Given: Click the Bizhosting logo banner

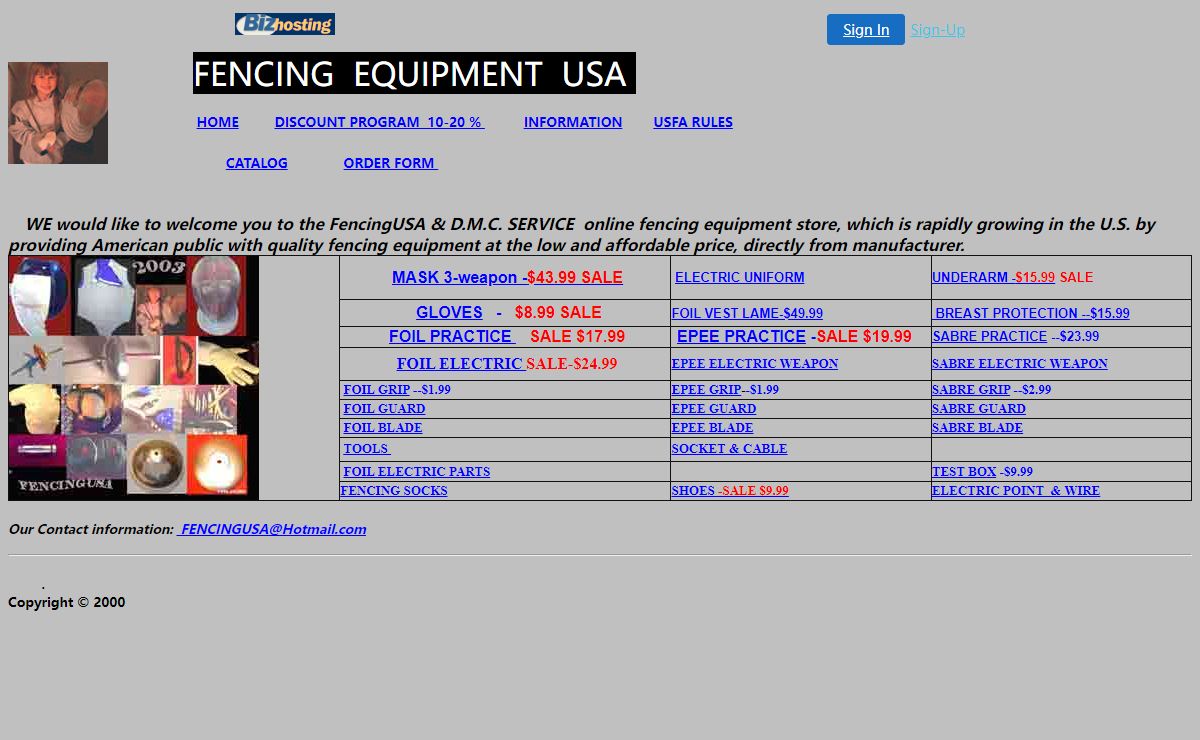Looking at the screenshot, I should click(285, 24).
